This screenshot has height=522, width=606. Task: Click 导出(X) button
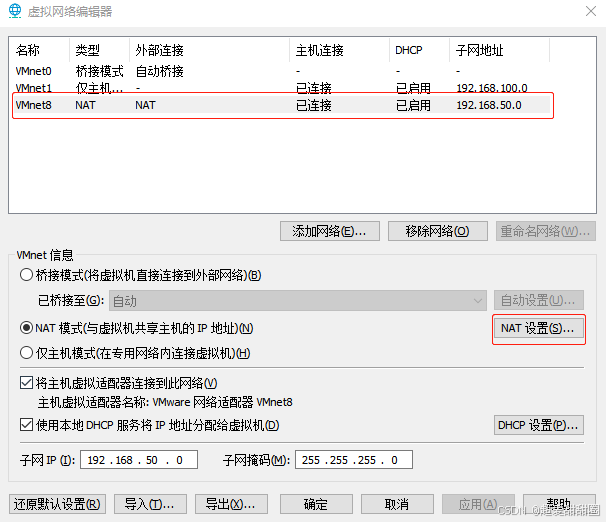231,504
